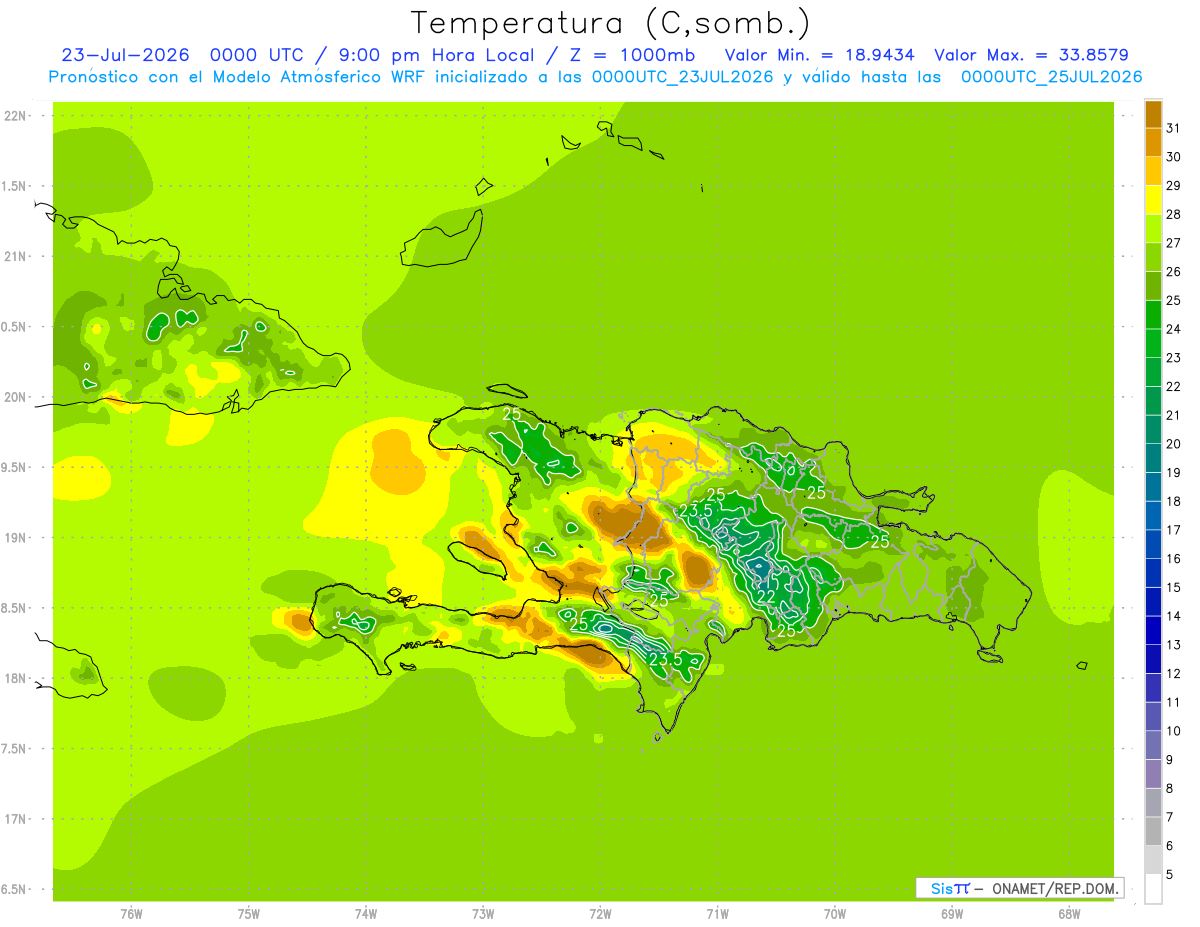The height and width of the screenshot is (927, 1200).
Task: Click the 25 contour label over northern Haiti
Action: (x=512, y=412)
